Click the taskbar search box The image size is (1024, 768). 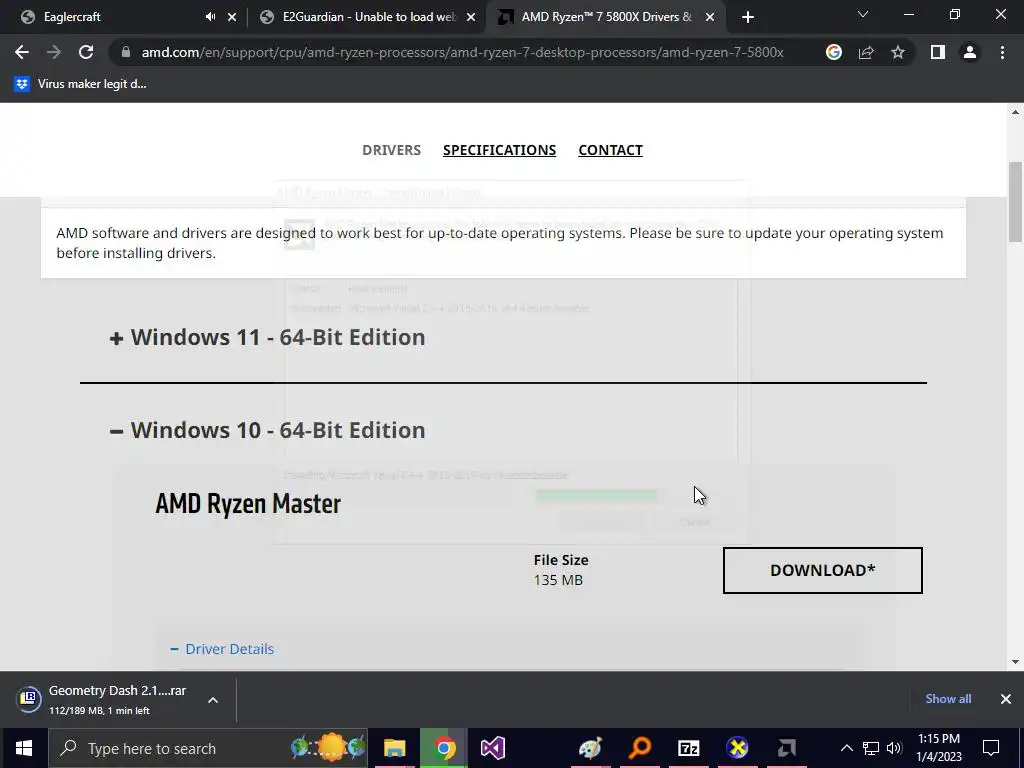click(208, 748)
